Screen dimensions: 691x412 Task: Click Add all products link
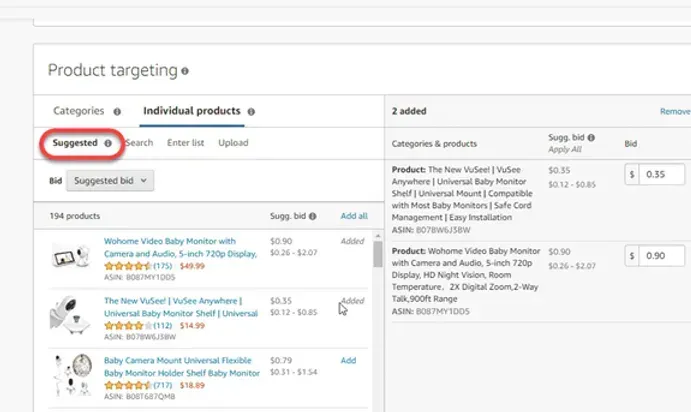354,216
